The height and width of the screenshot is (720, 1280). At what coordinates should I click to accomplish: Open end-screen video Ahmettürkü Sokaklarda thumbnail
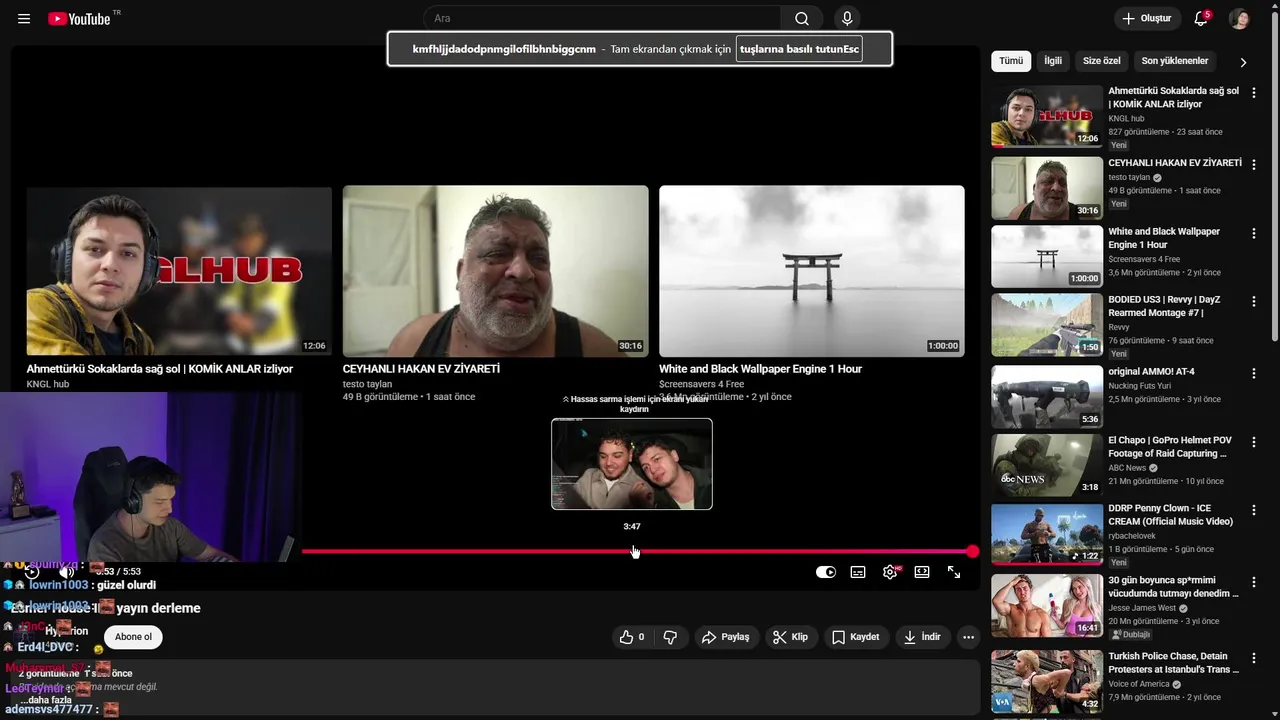tap(179, 271)
